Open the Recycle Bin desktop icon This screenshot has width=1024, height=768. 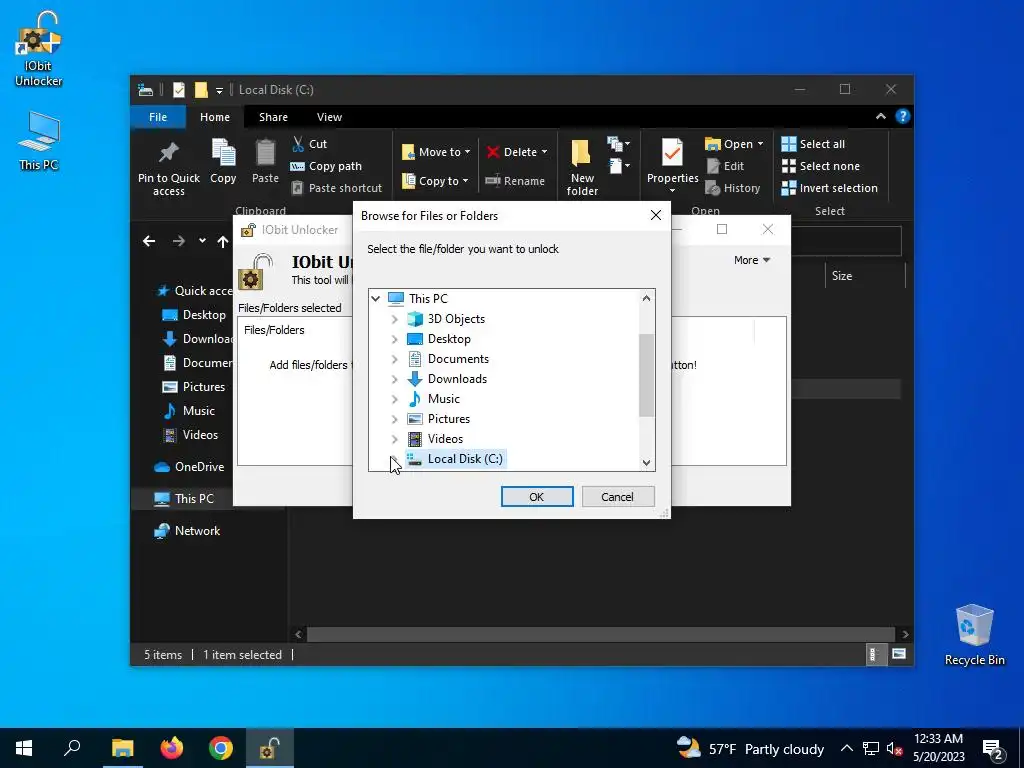tap(974, 635)
